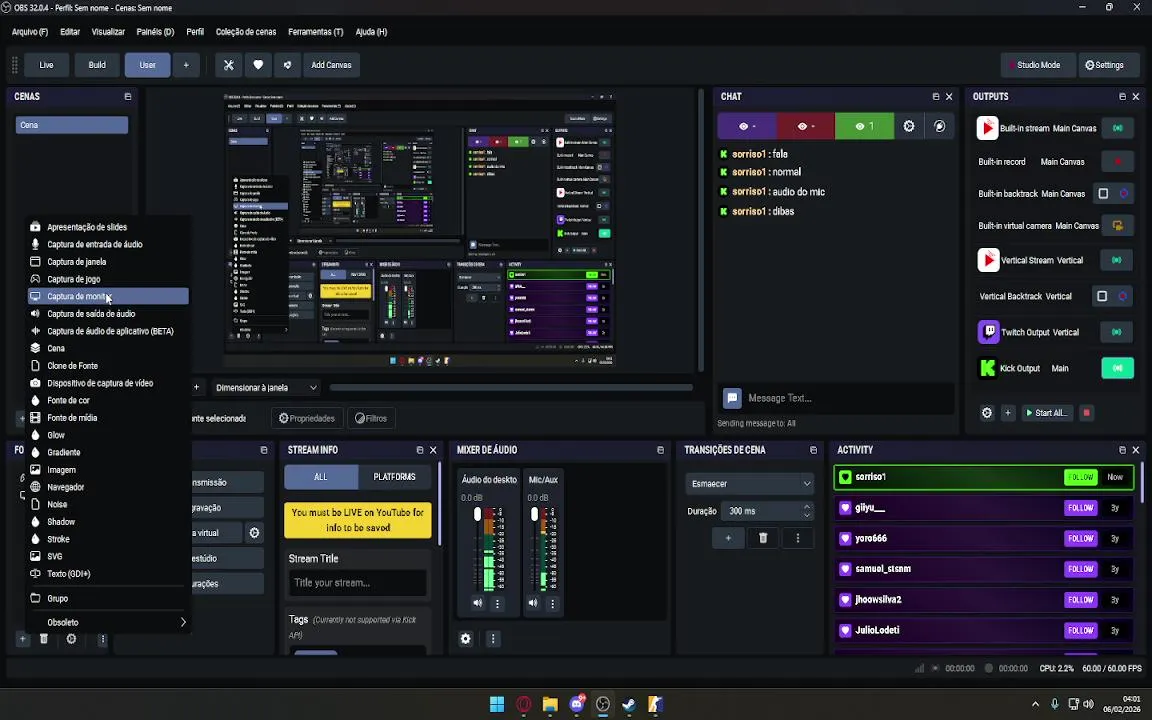Open source properties gear at bottom left
The width and height of the screenshot is (1152, 720).
tap(71, 639)
